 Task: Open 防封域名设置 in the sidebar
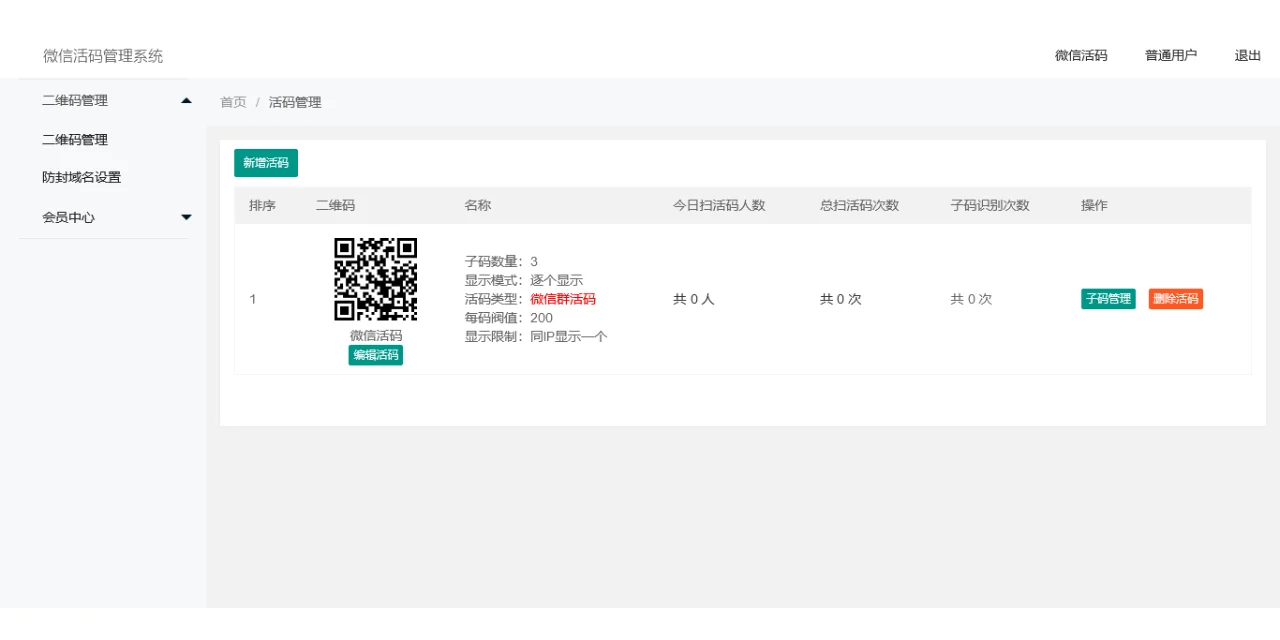[x=80, y=177]
